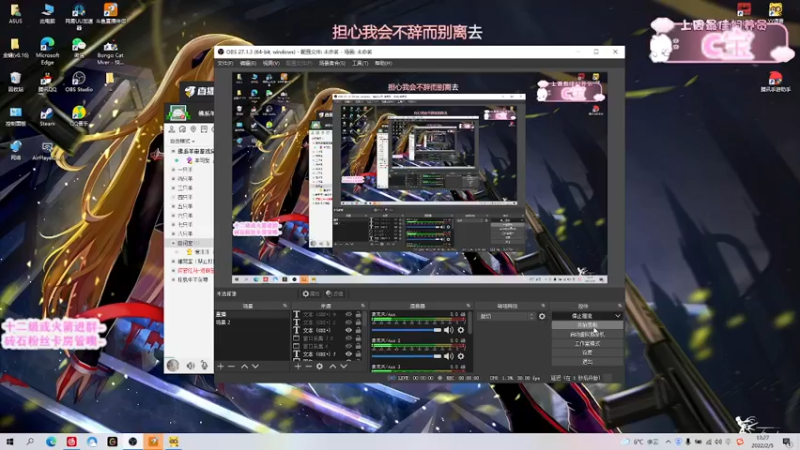Add a new source with the plus icon
The width and height of the screenshot is (800, 450).
(x=298, y=366)
